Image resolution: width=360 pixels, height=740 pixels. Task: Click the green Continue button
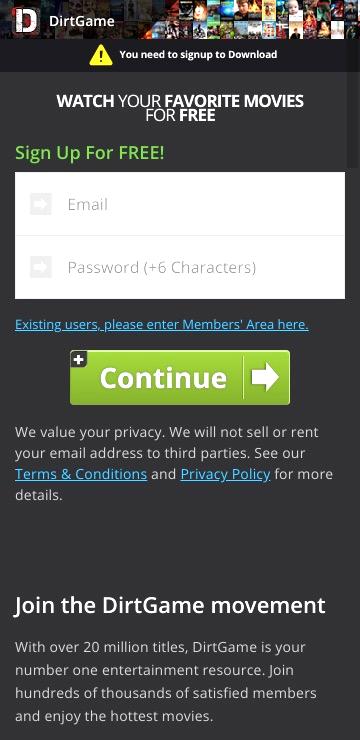click(180, 377)
